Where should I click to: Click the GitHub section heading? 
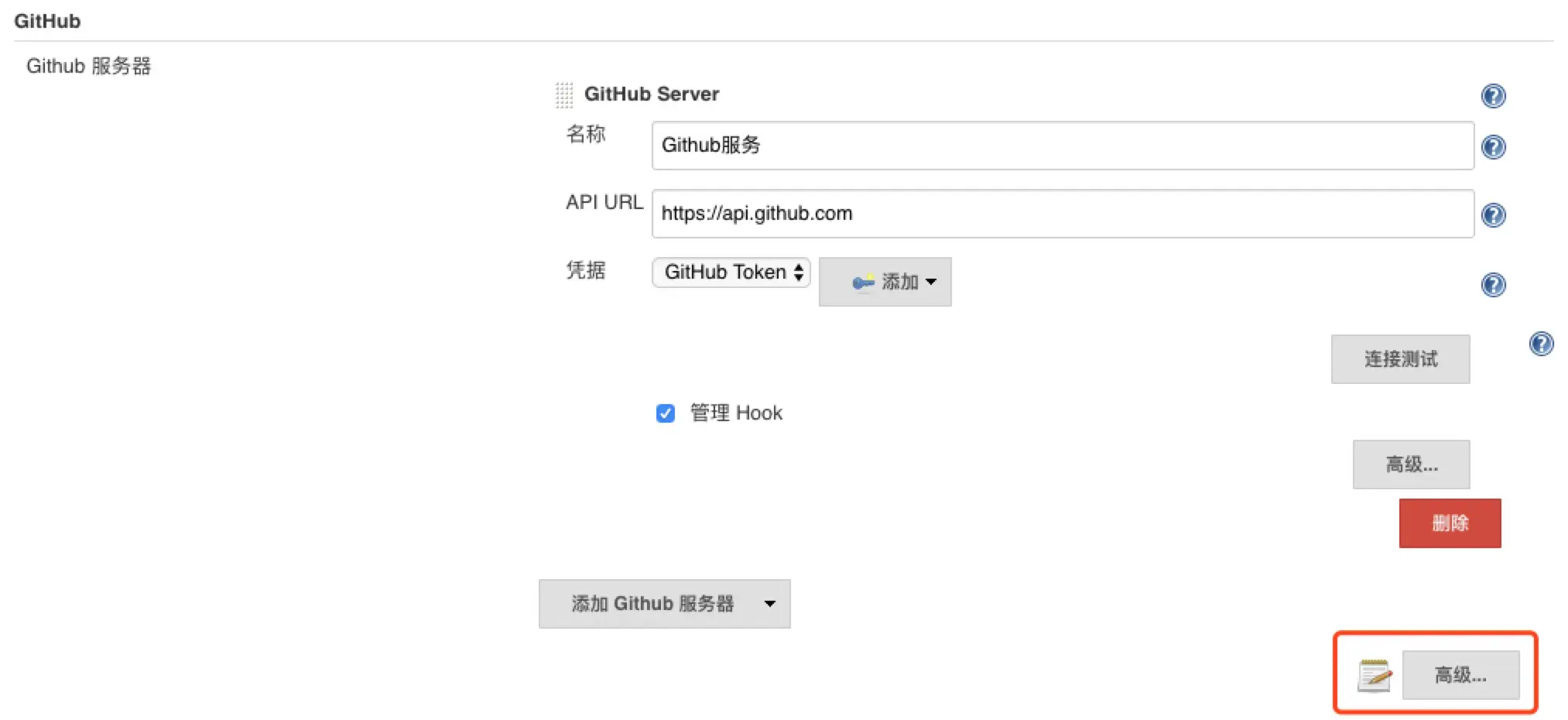pos(47,21)
